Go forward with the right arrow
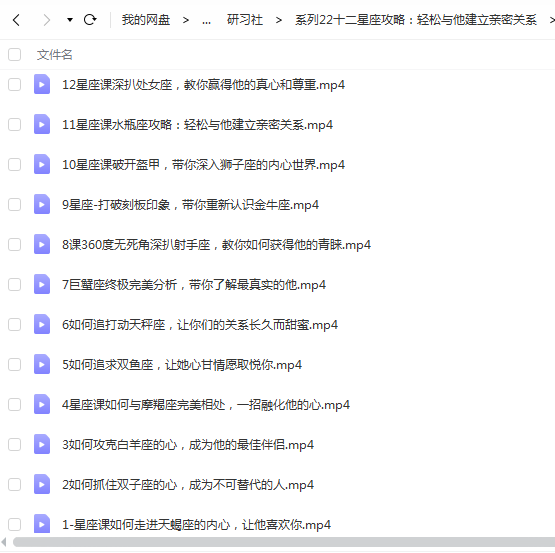The image size is (555, 553). coord(46,20)
